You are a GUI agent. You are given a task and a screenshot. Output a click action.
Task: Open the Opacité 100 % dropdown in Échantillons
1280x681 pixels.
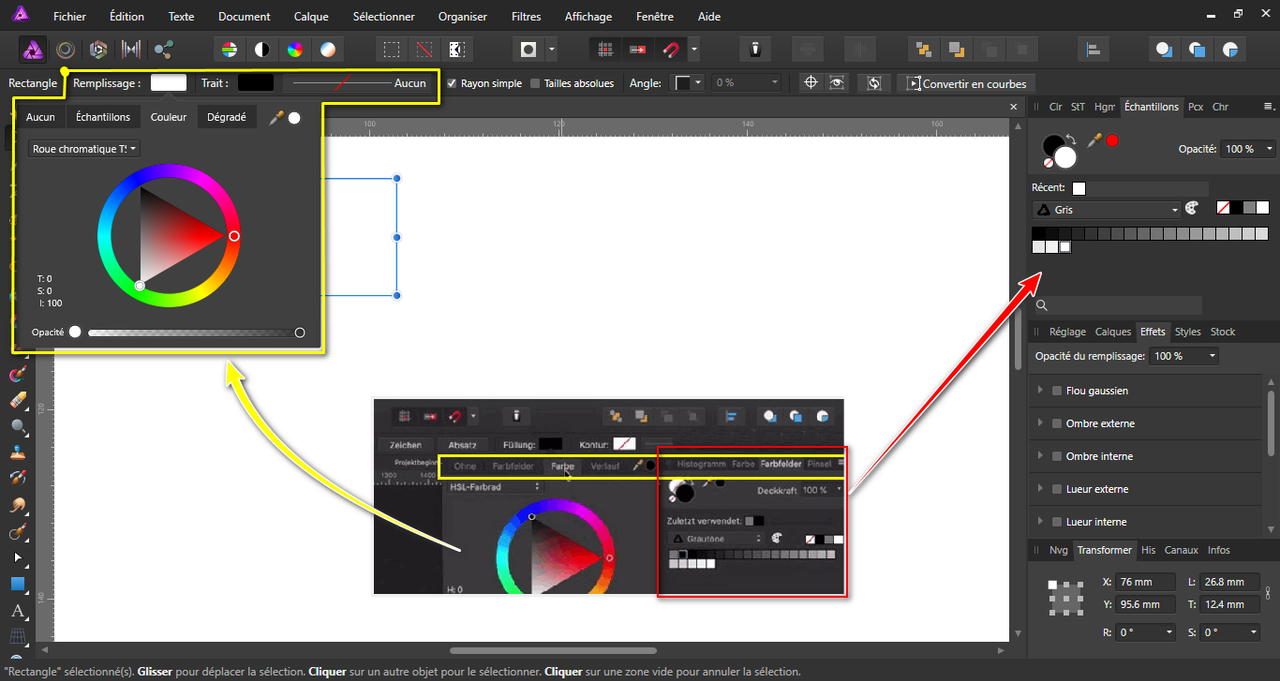point(1248,149)
